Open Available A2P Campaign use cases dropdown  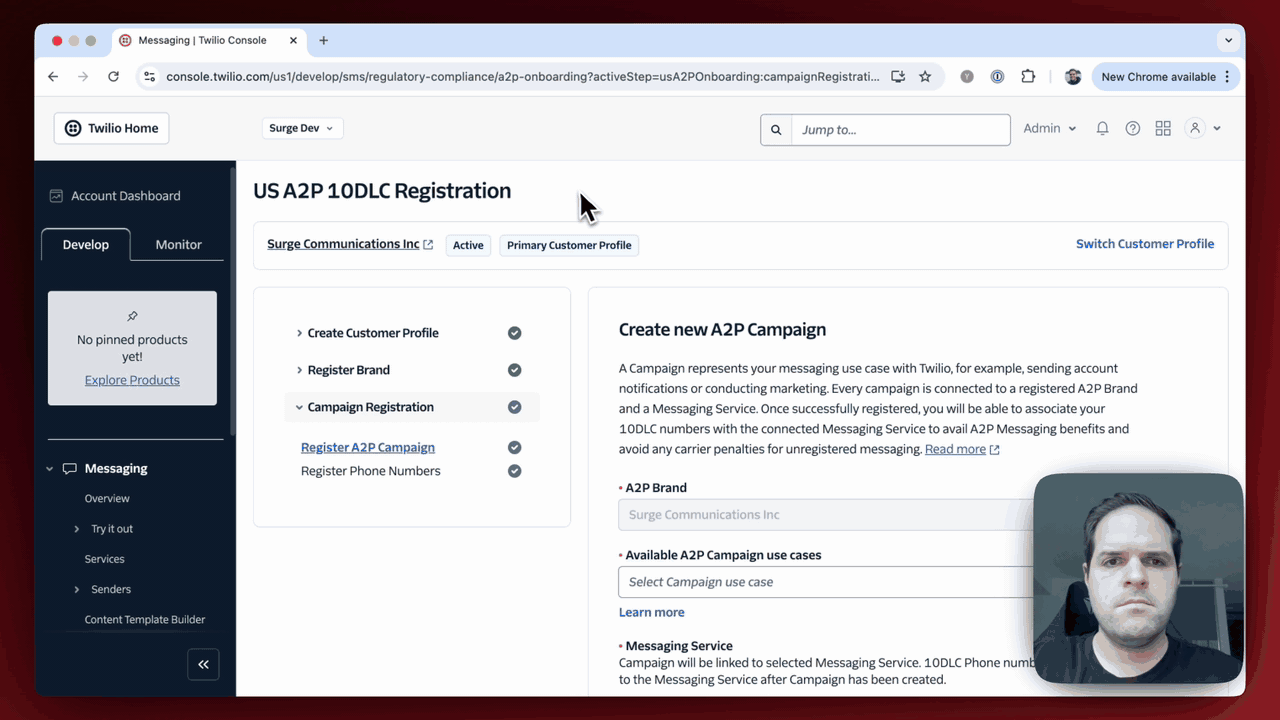tap(825, 582)
